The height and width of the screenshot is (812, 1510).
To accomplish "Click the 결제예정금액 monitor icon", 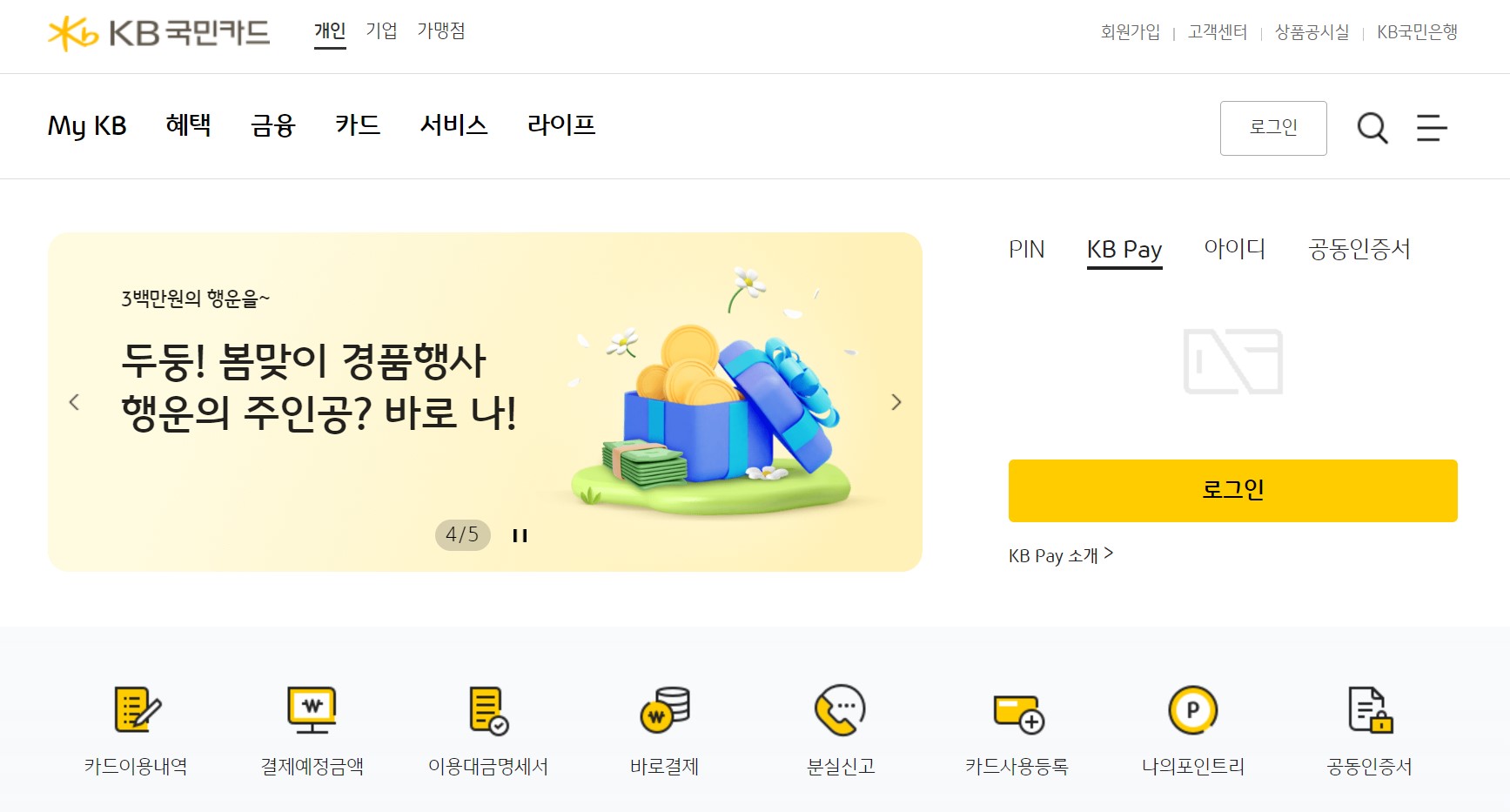I will [312, 709].
